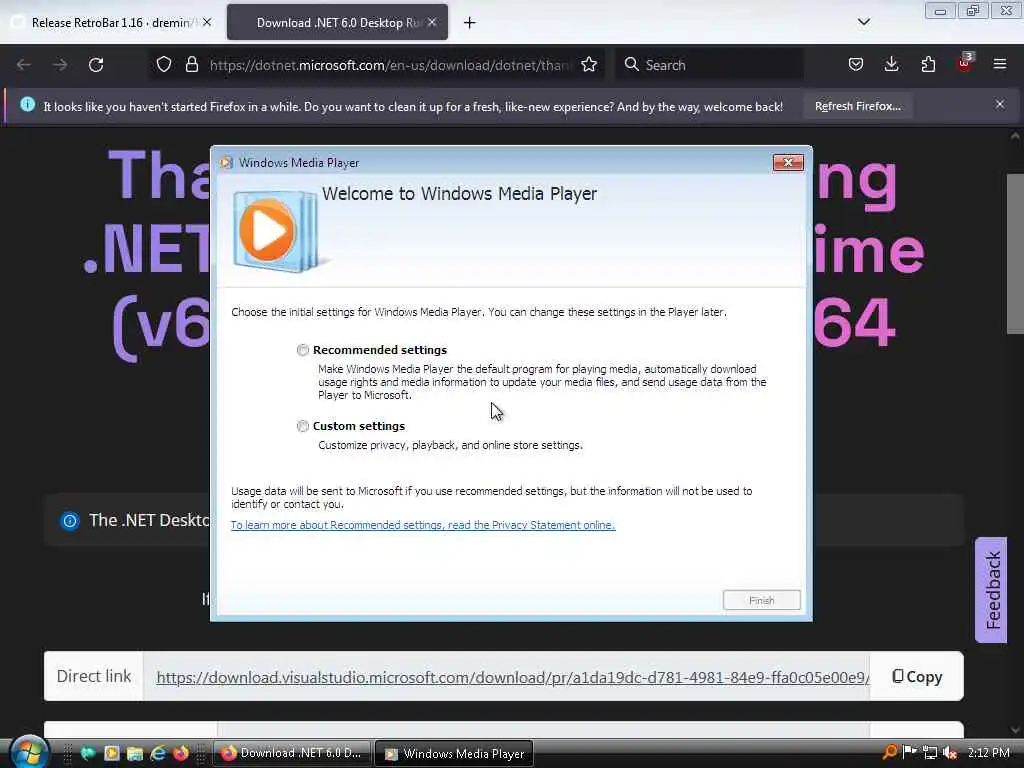
Task: Click the scroll up arrow of page
Action: point(1015,136)
